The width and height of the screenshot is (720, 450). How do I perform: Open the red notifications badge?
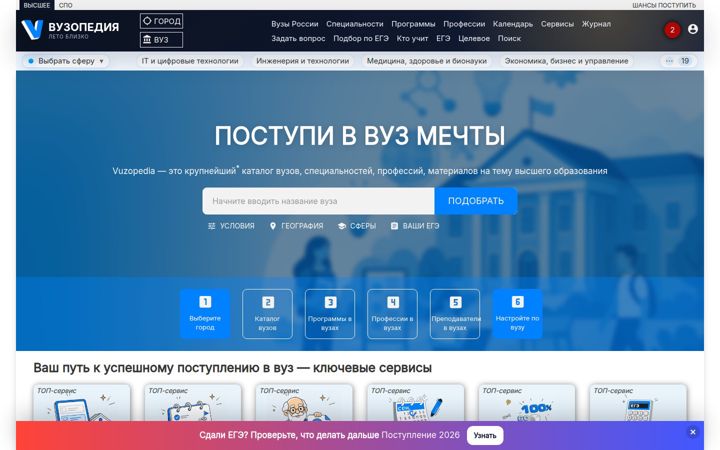point(672,30)
